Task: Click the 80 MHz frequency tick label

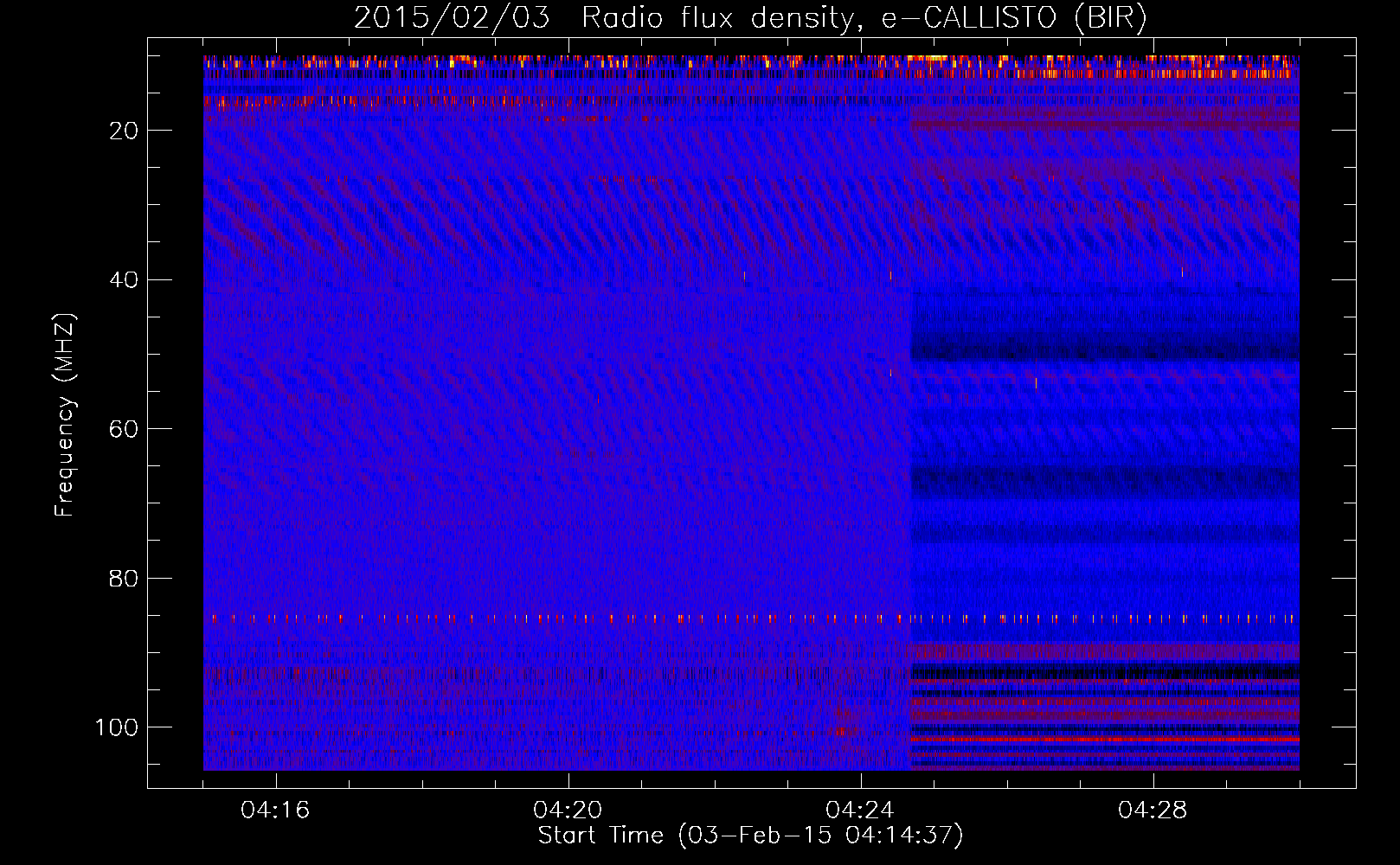Action: [125, 578]
